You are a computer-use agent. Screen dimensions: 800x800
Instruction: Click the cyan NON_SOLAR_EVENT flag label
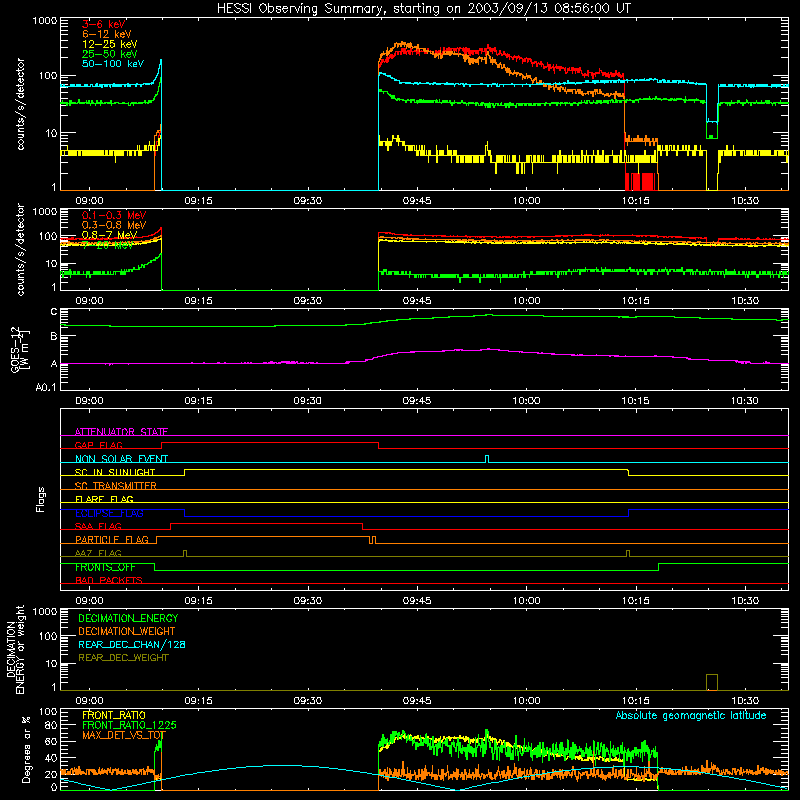pyautogui.click(x=121, y=459)
